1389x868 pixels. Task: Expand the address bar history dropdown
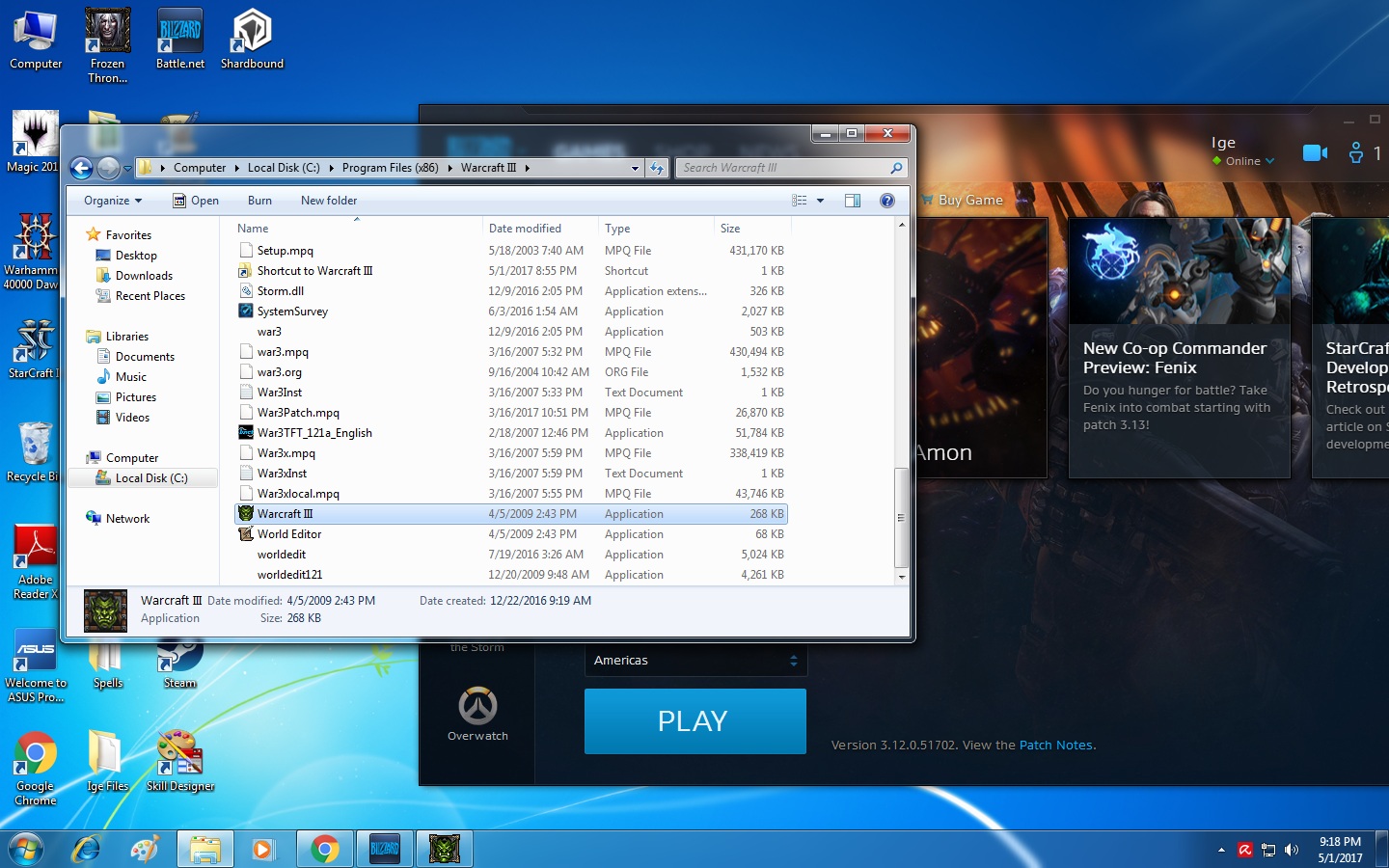click(x=635, y=168)
